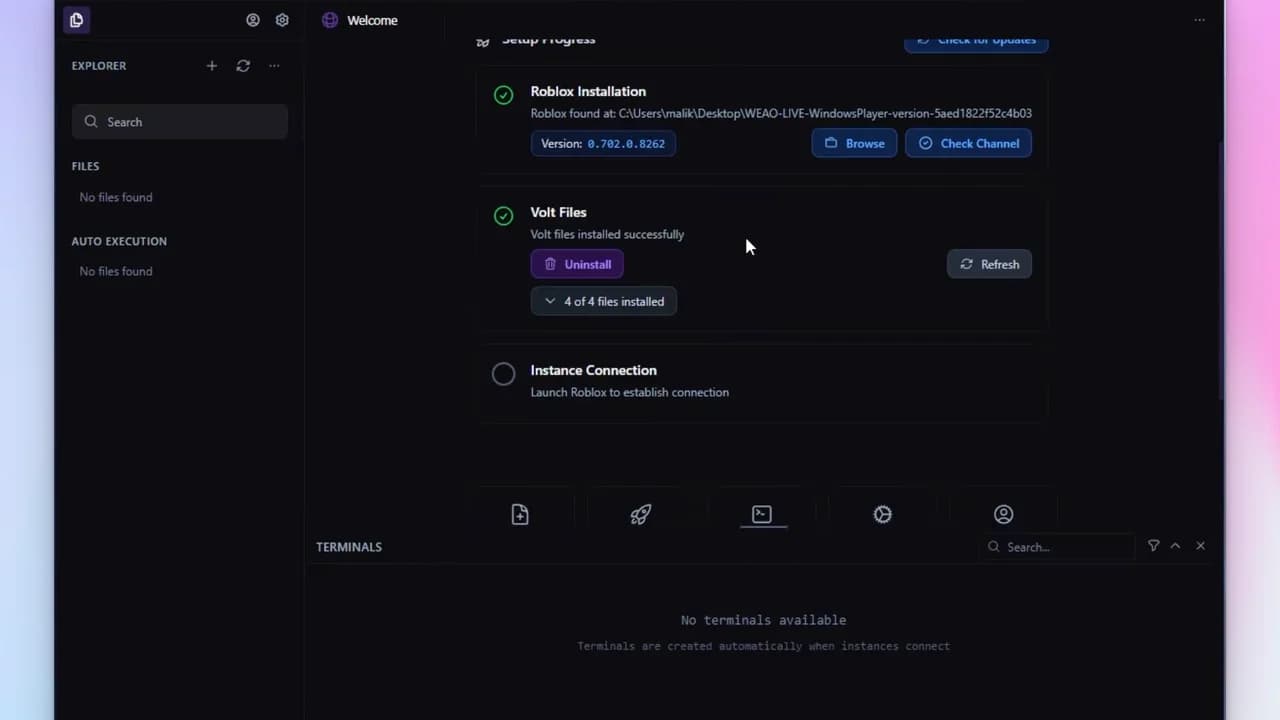Click the rocket launch icon
This screenshot has height=720, width=1280.
tap(641, 514)
